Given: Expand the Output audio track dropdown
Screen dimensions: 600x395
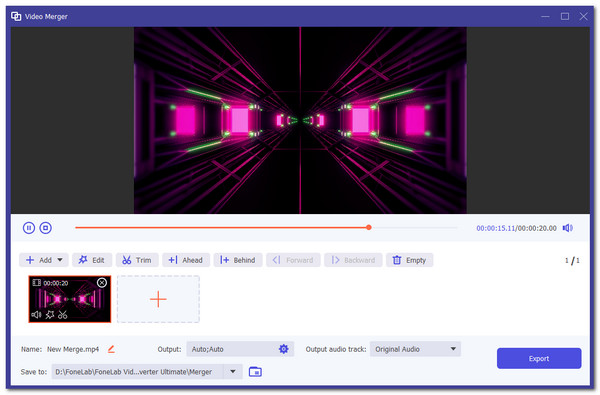Looking at the screenshot, I should pos(453,349).
